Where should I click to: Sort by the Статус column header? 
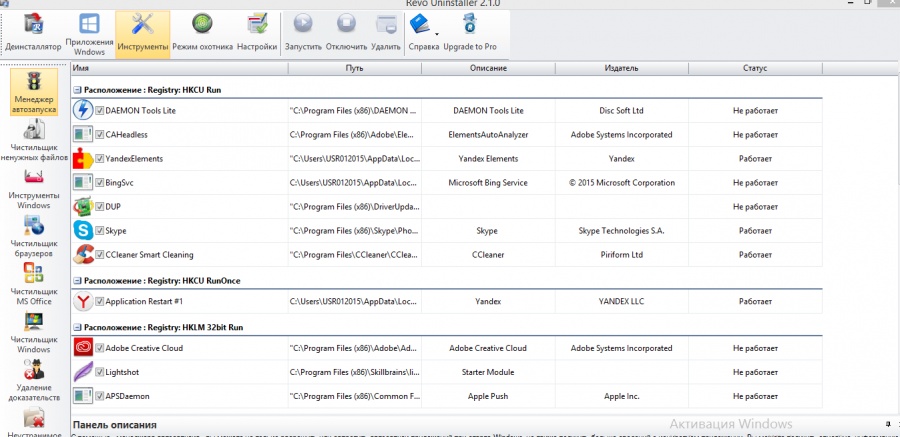click(x=755, y=68)
